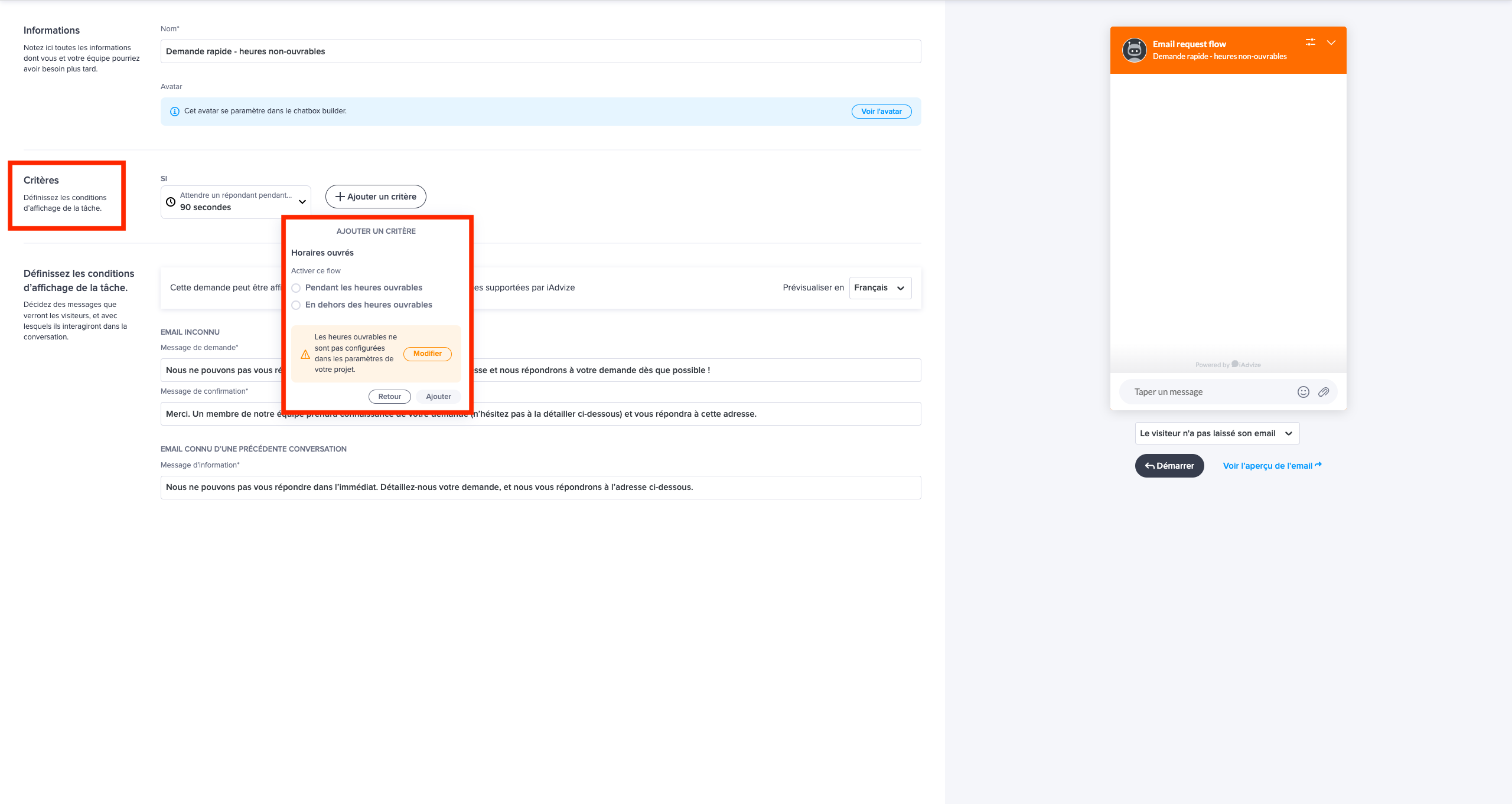Click EMAIL CONNU D'UNE PRÉCÉDENTE CONVERSATION label
This screenshot has height=804, width=1512.
point(253,449)
